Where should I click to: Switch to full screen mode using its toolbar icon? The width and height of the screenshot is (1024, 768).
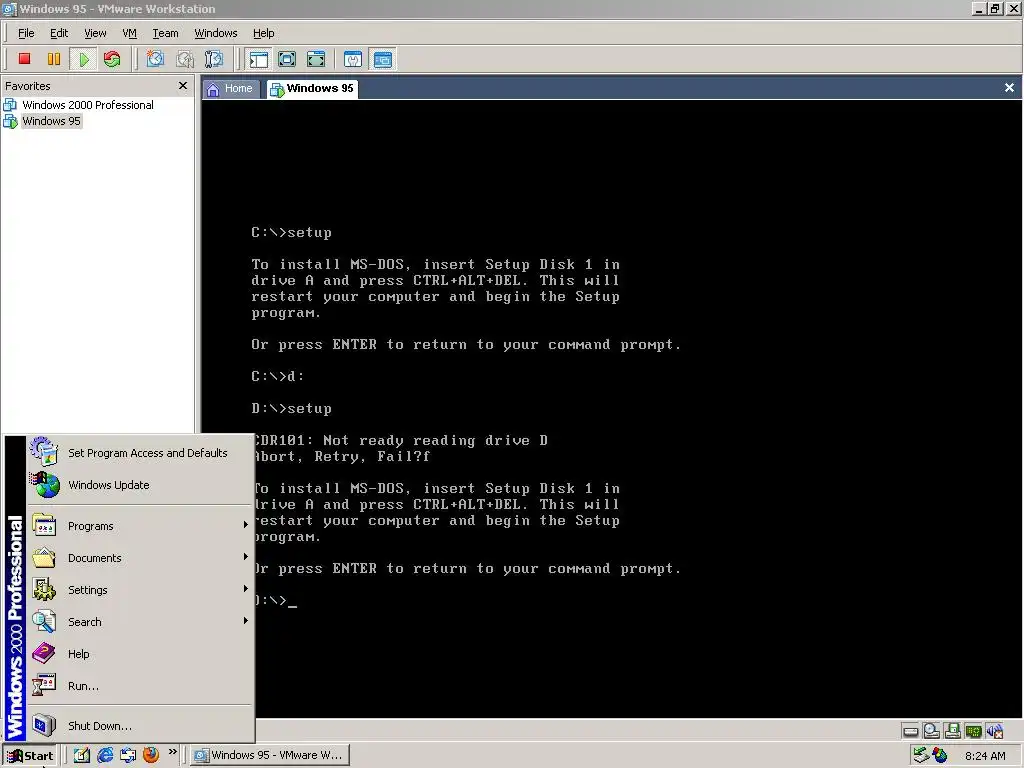(x=287, y=59)
